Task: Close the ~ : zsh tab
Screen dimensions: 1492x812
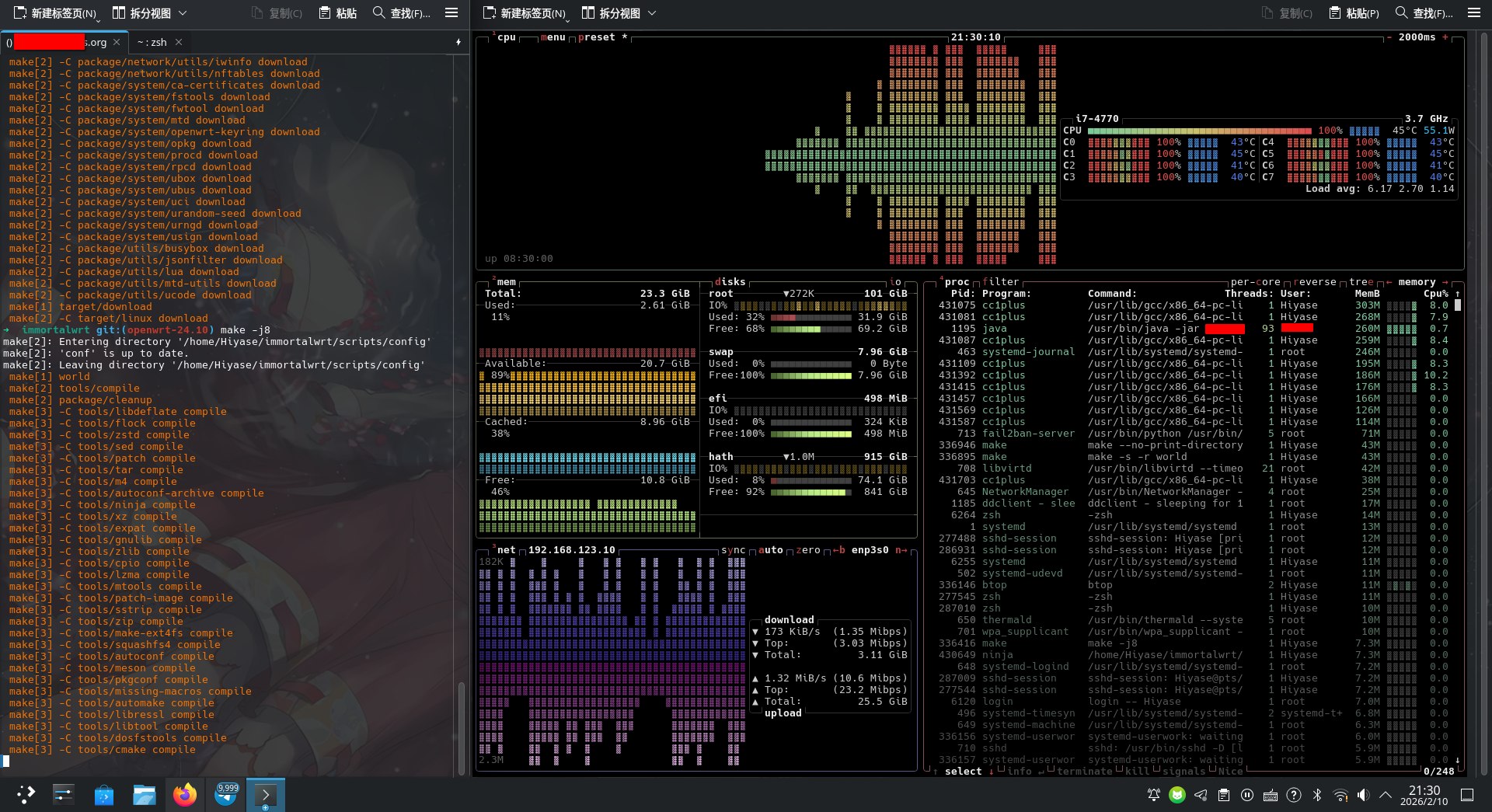Action: [x=179, y=42]
